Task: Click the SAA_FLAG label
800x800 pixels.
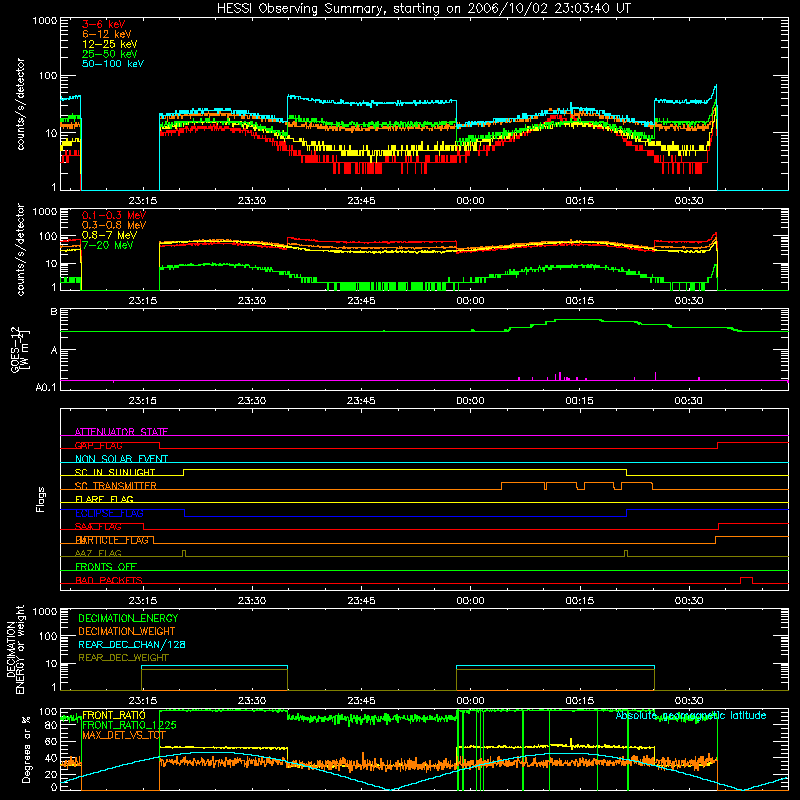Action: pos(98,527)
